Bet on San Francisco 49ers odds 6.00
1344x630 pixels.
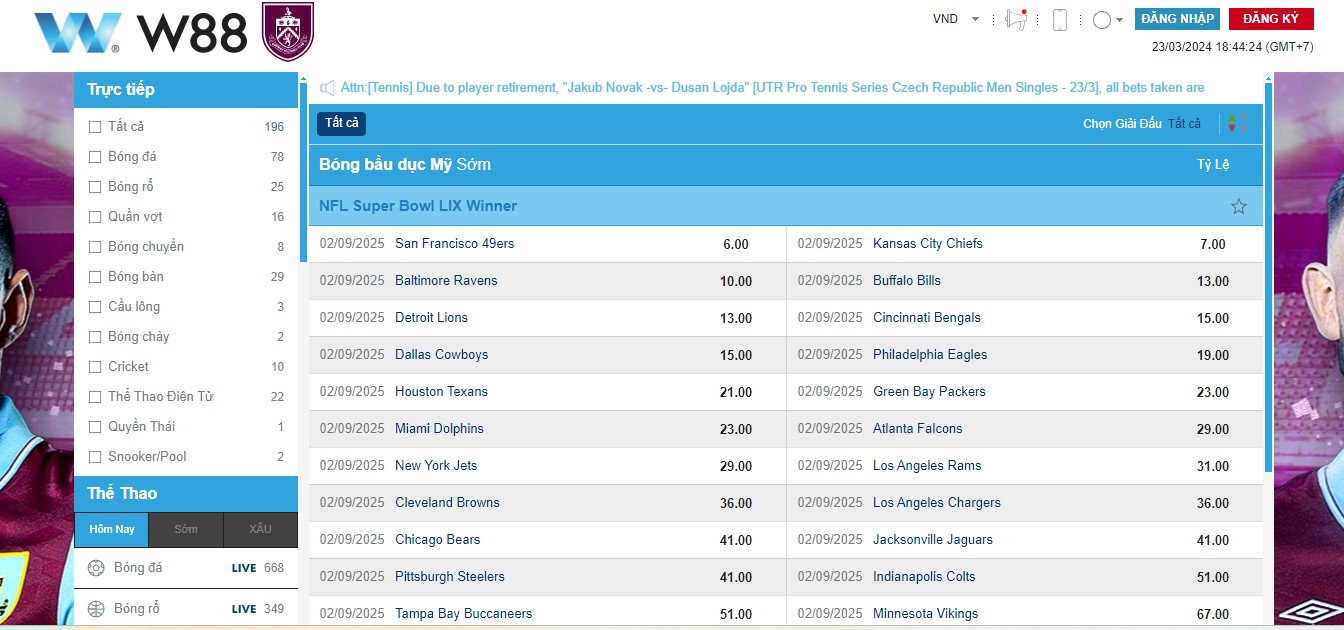pyautogui.click(x=736, y=244)
